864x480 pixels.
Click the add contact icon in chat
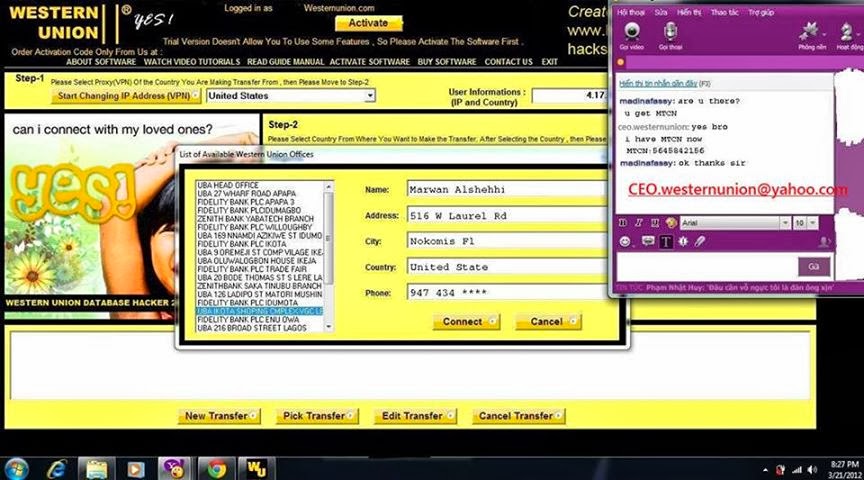point(824,242)
